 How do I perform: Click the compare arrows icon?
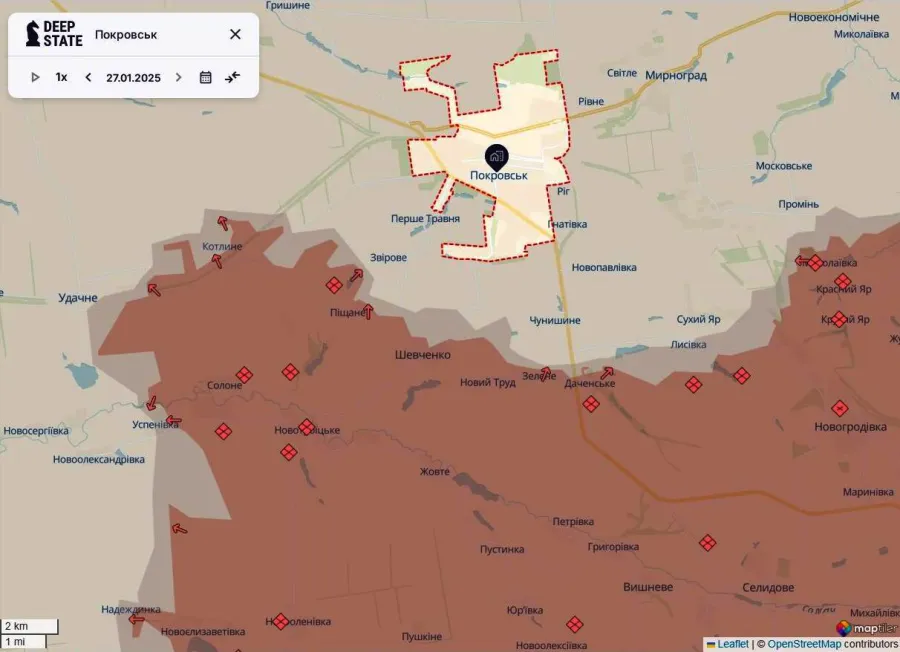tap(233, 77)
